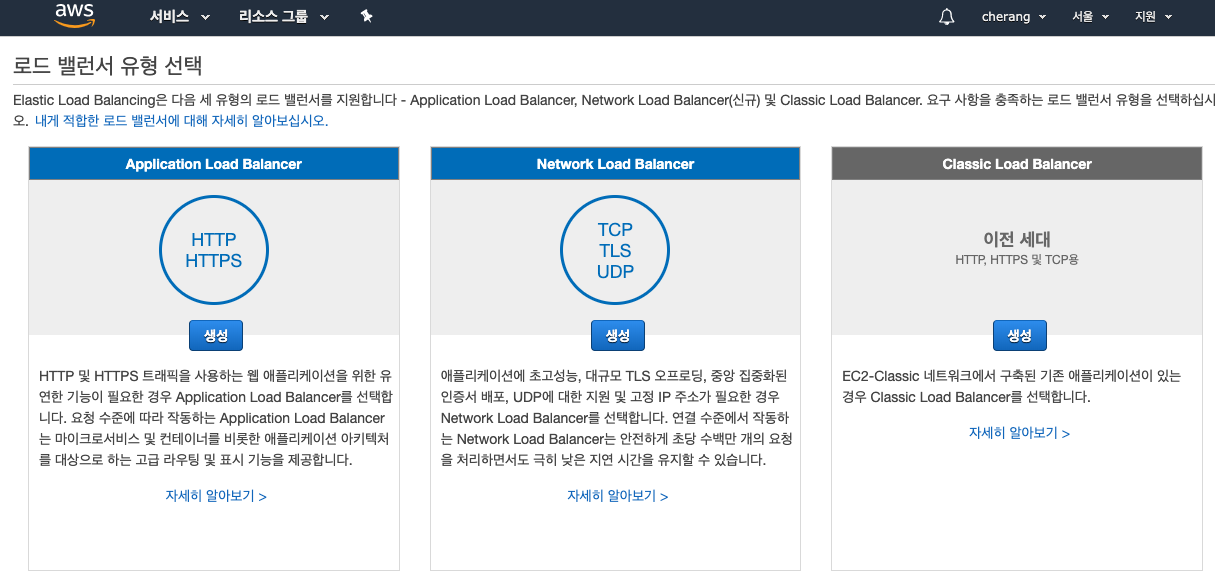Open 자세히 알아보기 under Network Load Balancer

pyautogui.click(x=617, y=495)
